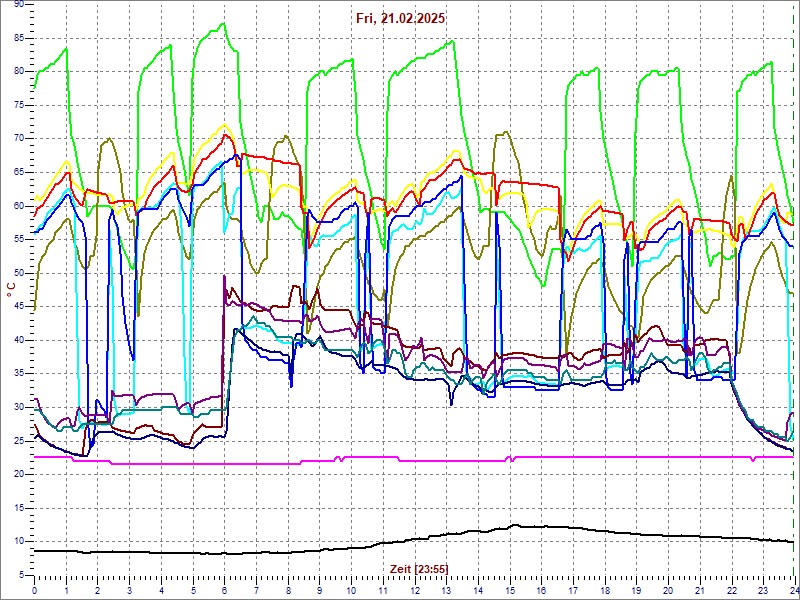
Task: Click the chart title "Fri, 21.02.2025"
Action: click(x=401, y=19)
